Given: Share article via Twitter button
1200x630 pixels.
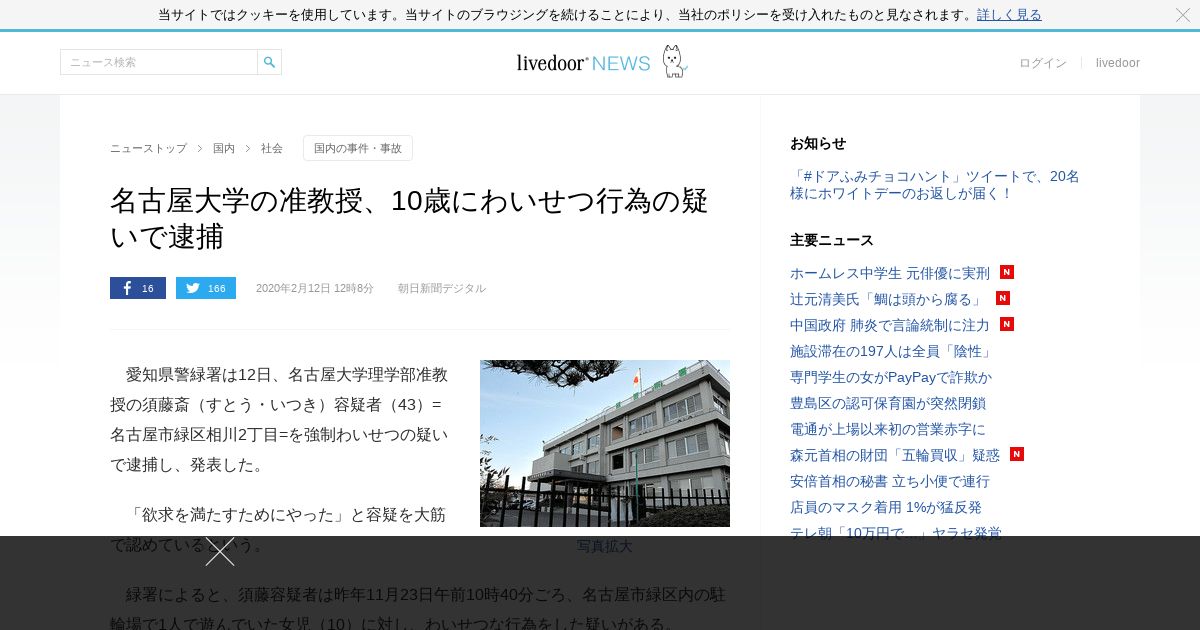Looking at the screenshot, I should click(206, 288).
